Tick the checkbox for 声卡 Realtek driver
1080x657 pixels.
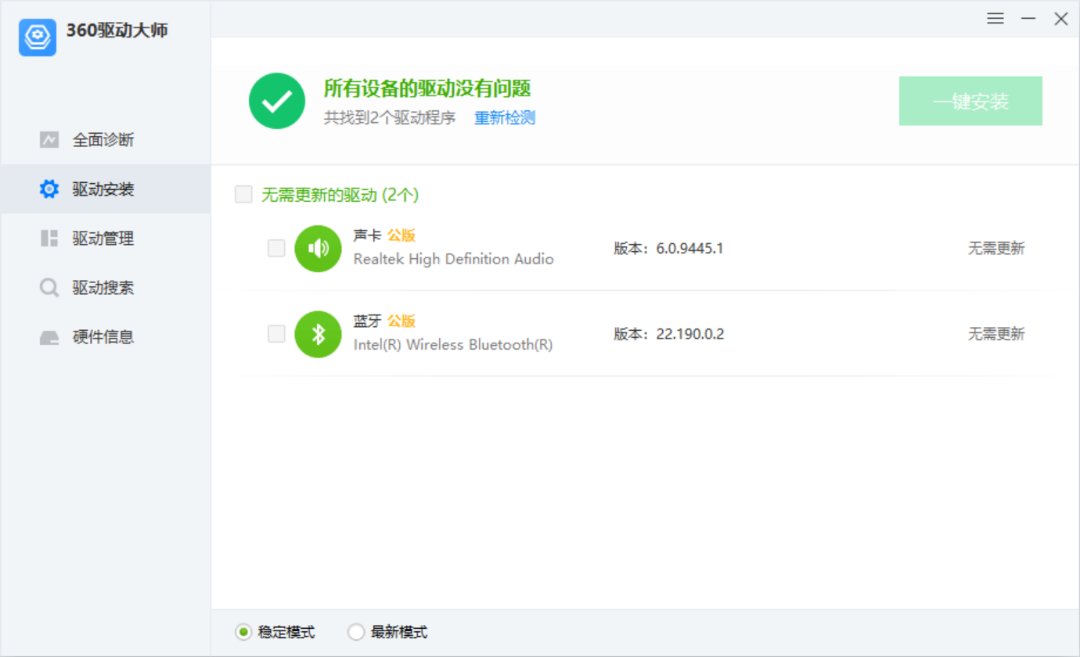(x=276, y=248)
